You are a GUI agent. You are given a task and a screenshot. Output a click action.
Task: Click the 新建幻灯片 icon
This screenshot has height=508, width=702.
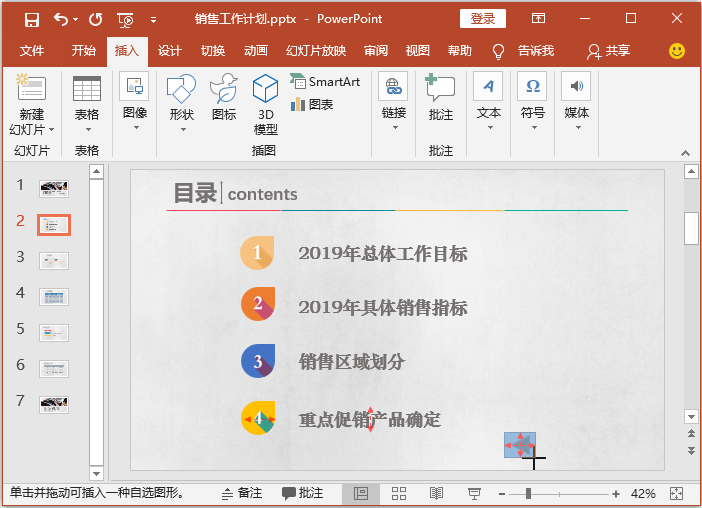[31, 87]
